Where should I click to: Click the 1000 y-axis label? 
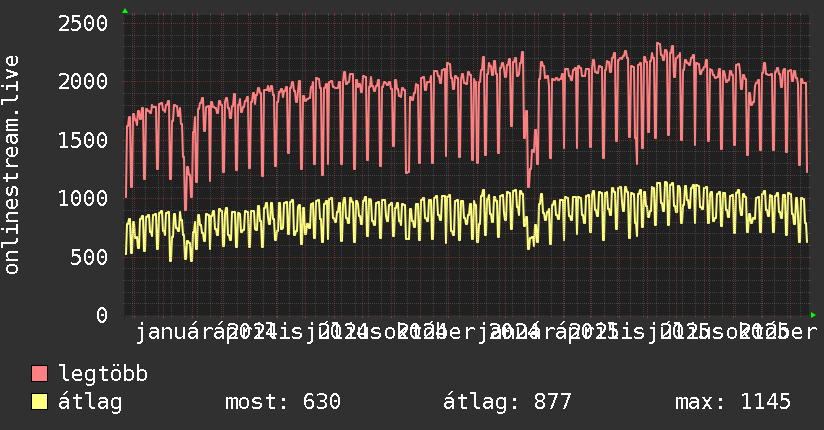[83, 199]
